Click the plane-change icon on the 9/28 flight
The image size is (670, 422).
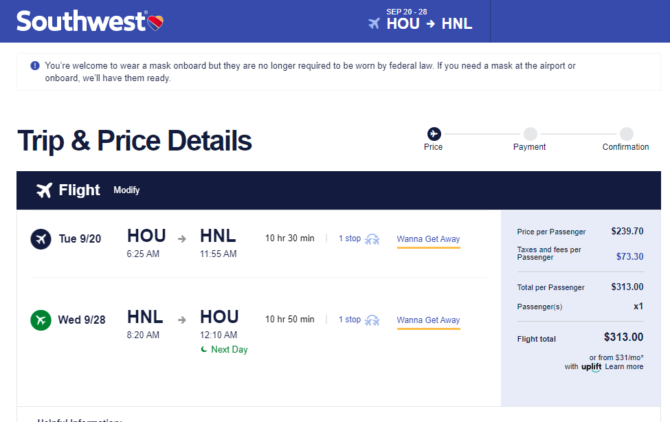tap(372, 320)
